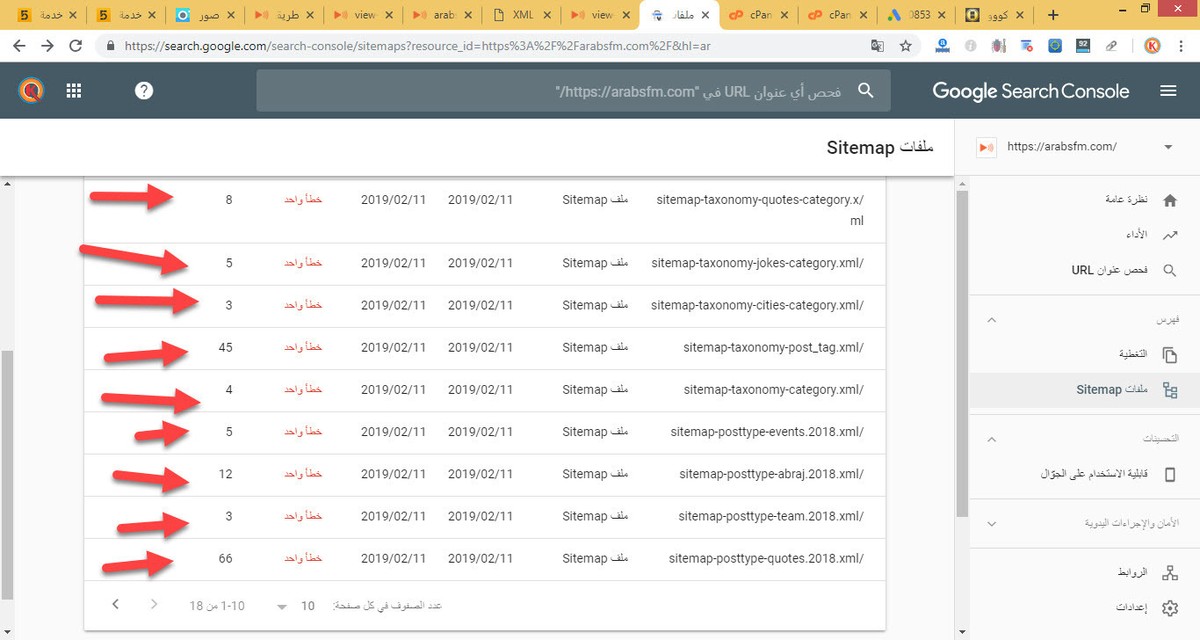Click the discovered URLs count 66
The height and width of the screenshot is (640, 1200).
point(225,558)
